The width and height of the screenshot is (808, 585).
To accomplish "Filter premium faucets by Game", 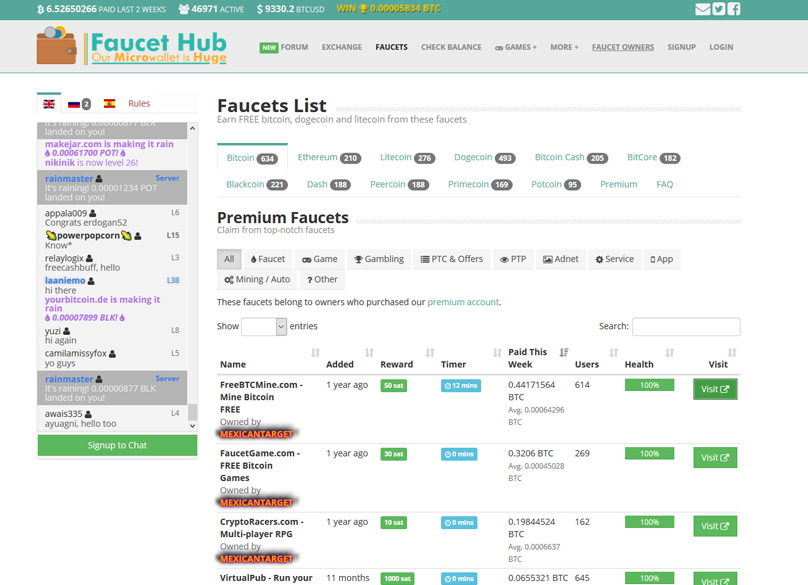I will [319, 259].
